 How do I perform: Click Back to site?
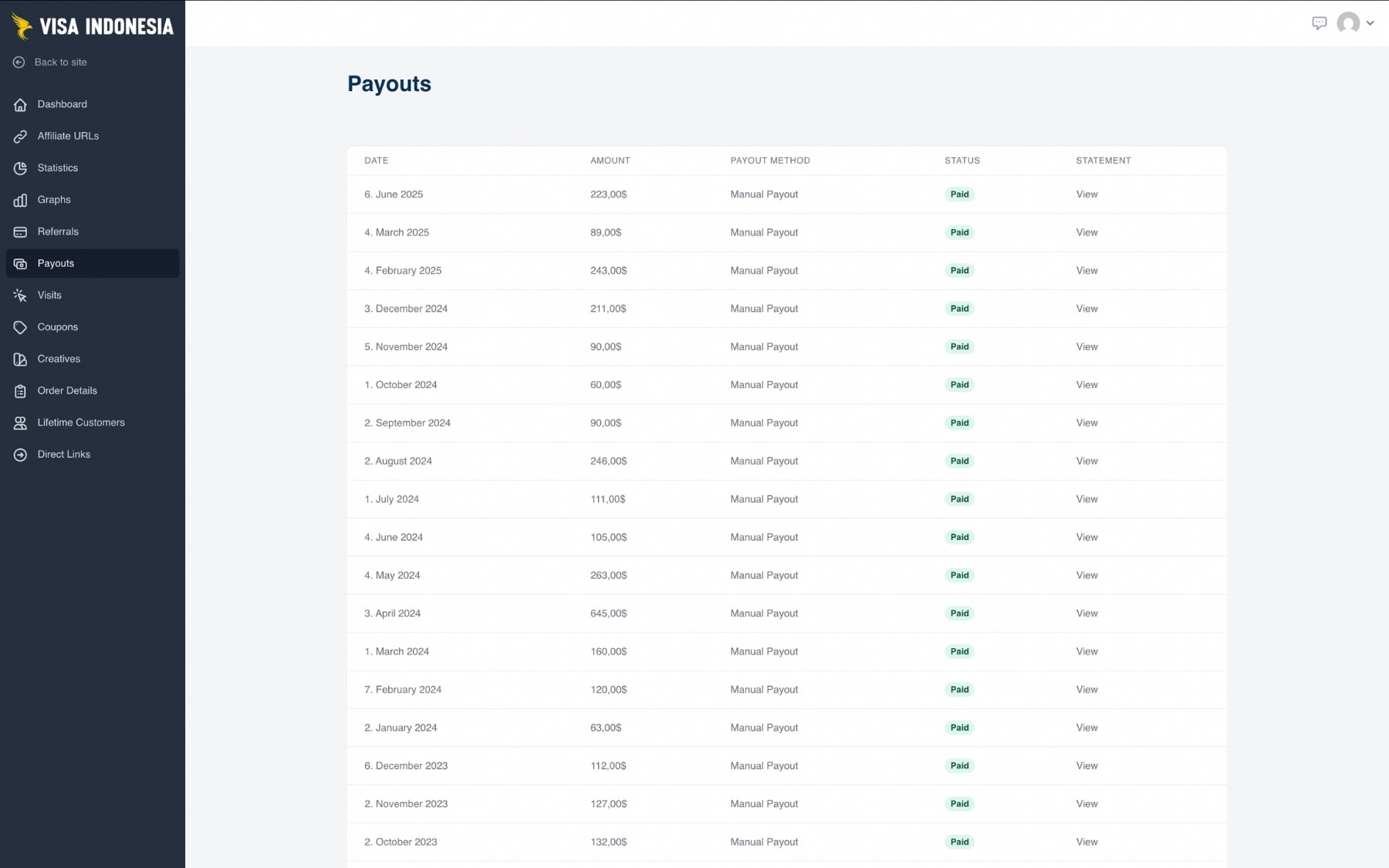pos(59,62)
